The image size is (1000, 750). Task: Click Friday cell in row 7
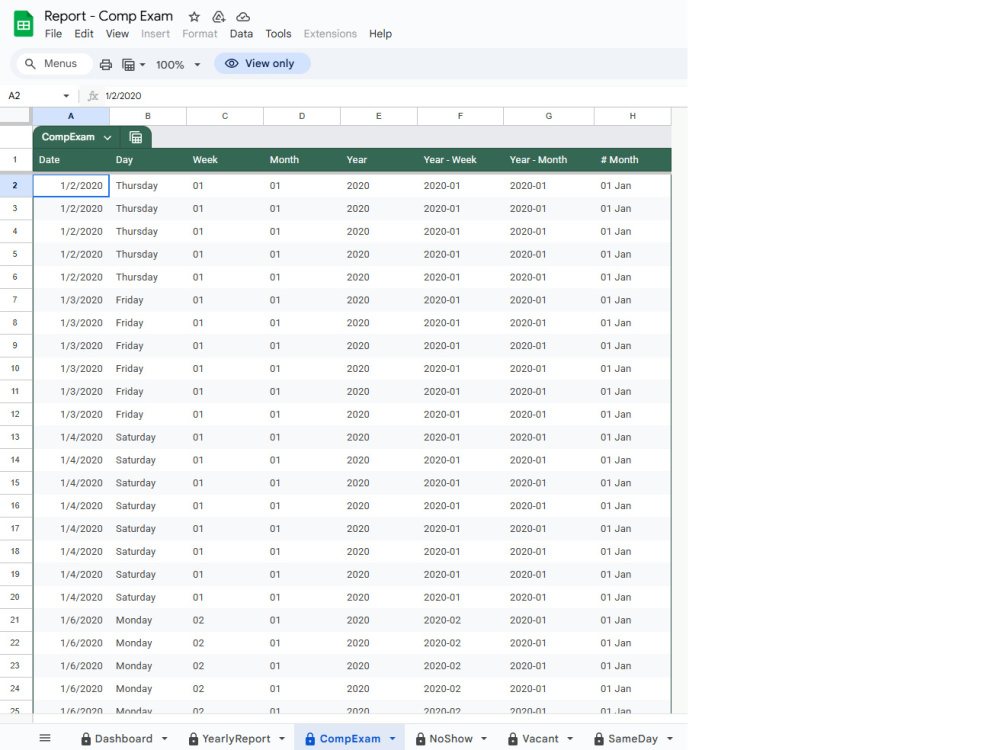coord(148,300)
